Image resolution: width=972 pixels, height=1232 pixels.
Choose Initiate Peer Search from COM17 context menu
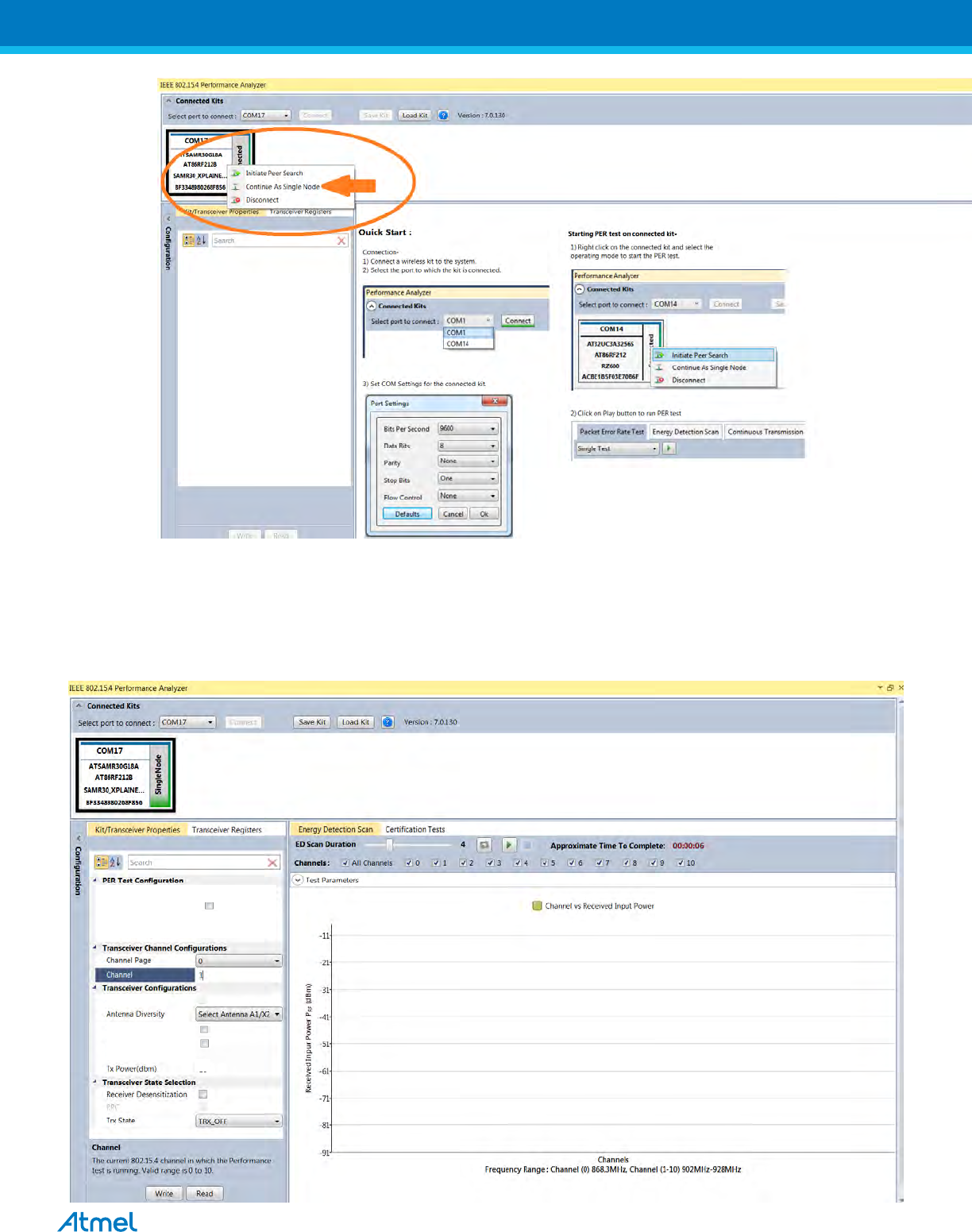274,172
